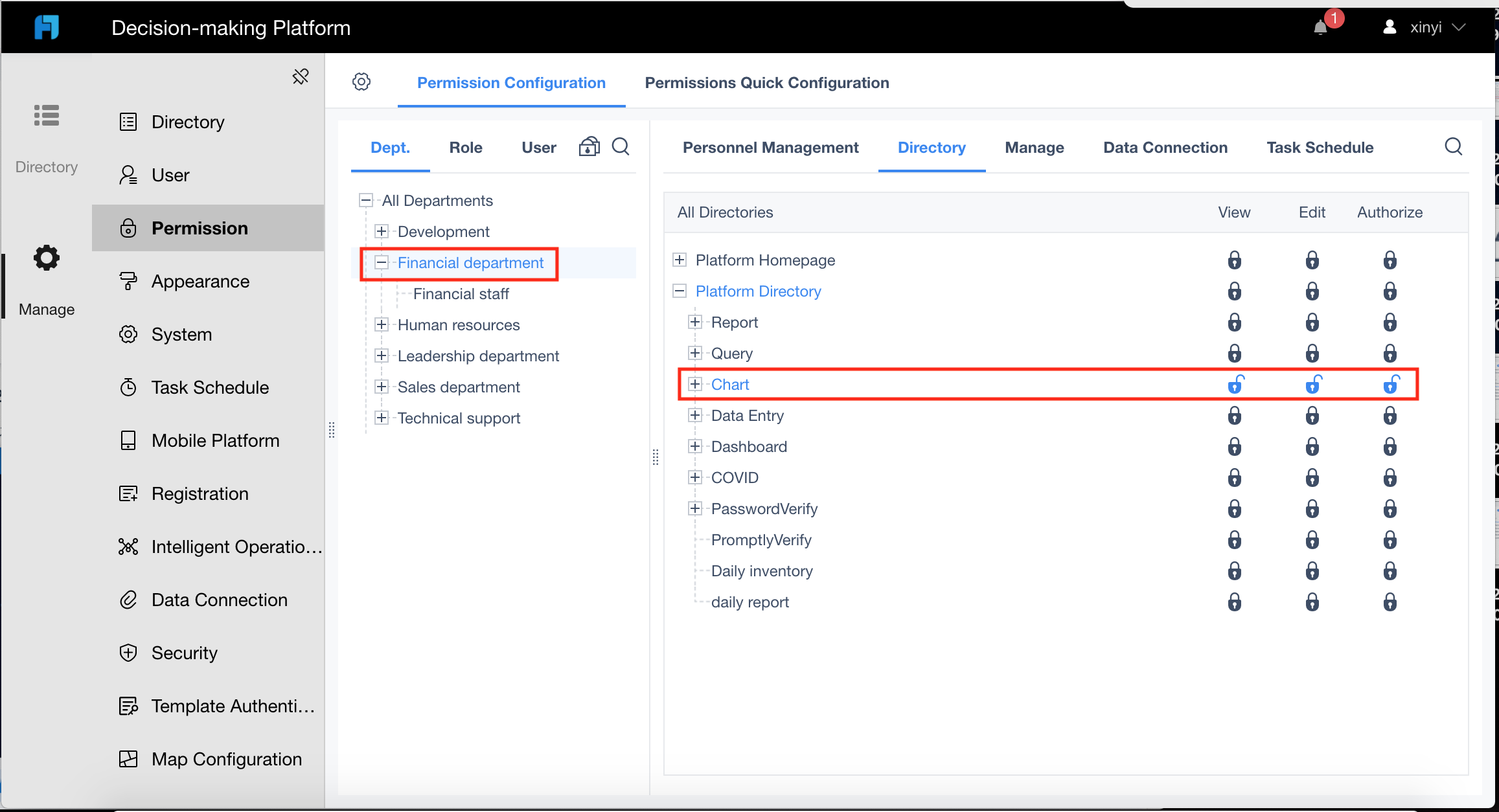Click the Appearance paint roller icon
This screenshot has height=812, width=1499.
click(x=128, y=281)
